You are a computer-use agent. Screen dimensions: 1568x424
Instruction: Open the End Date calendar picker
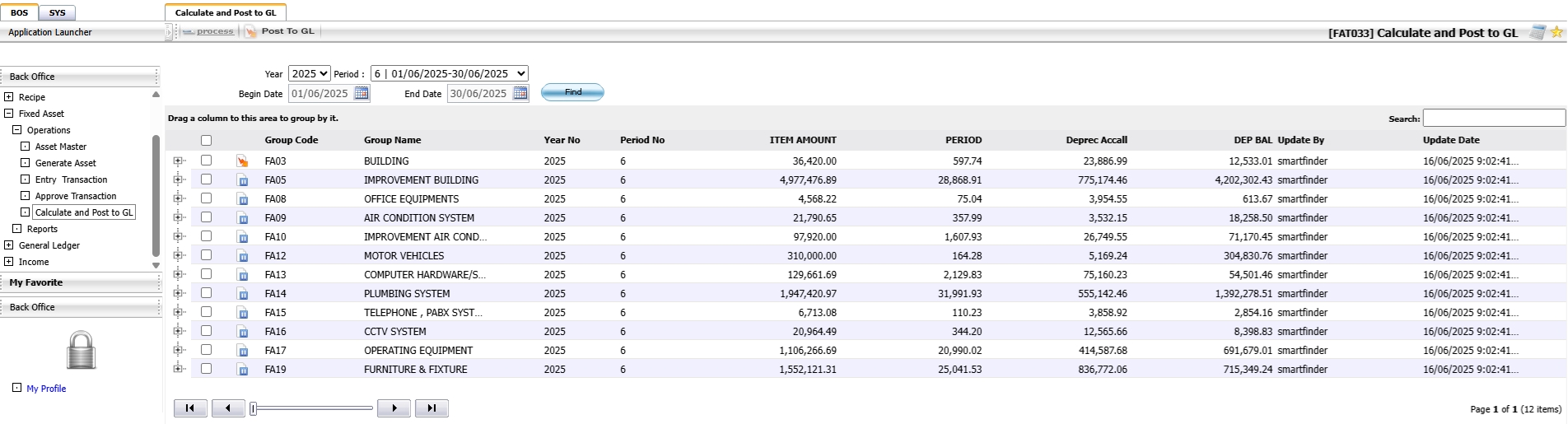point(520,94)
